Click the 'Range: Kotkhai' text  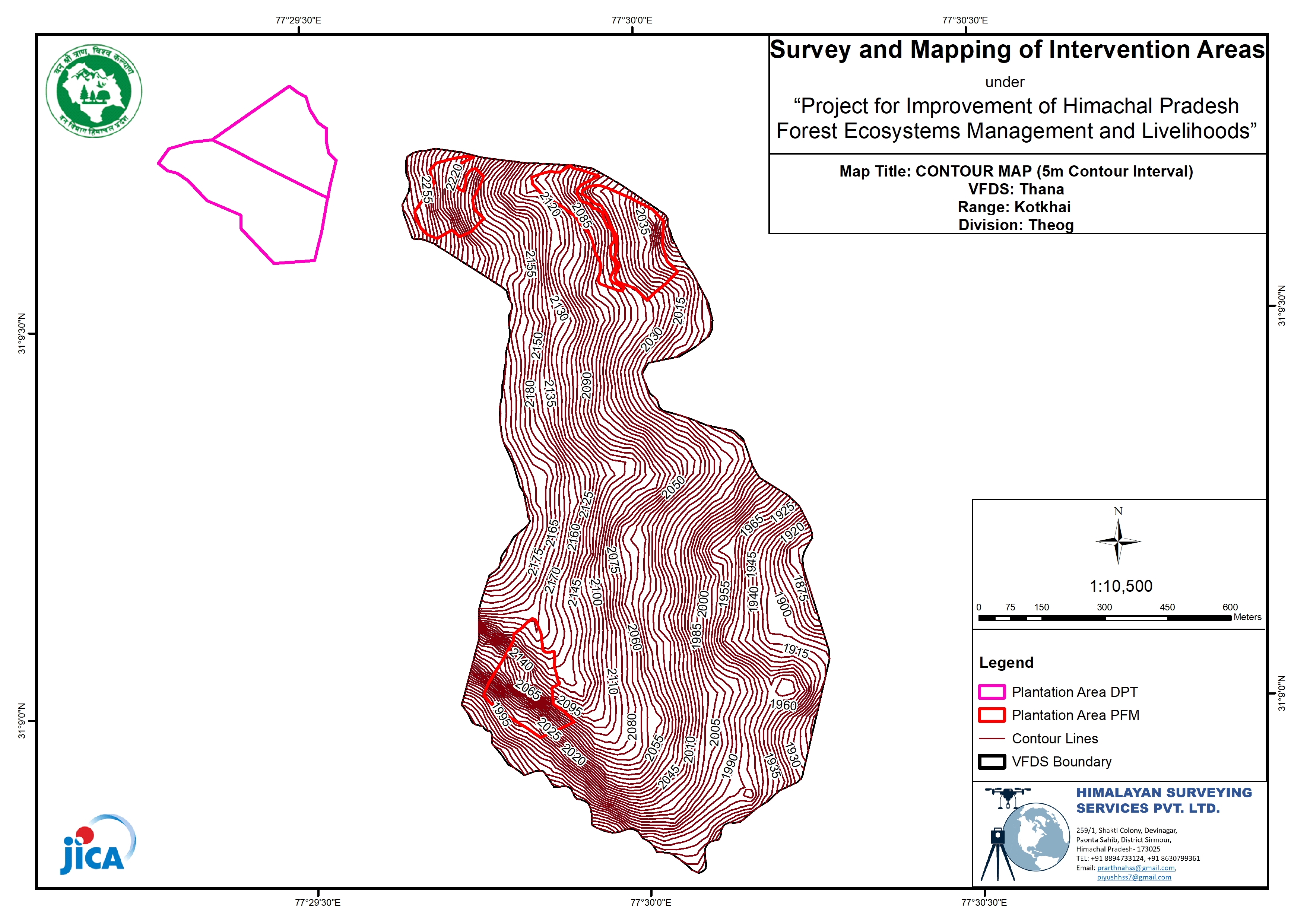[1014, 207]
